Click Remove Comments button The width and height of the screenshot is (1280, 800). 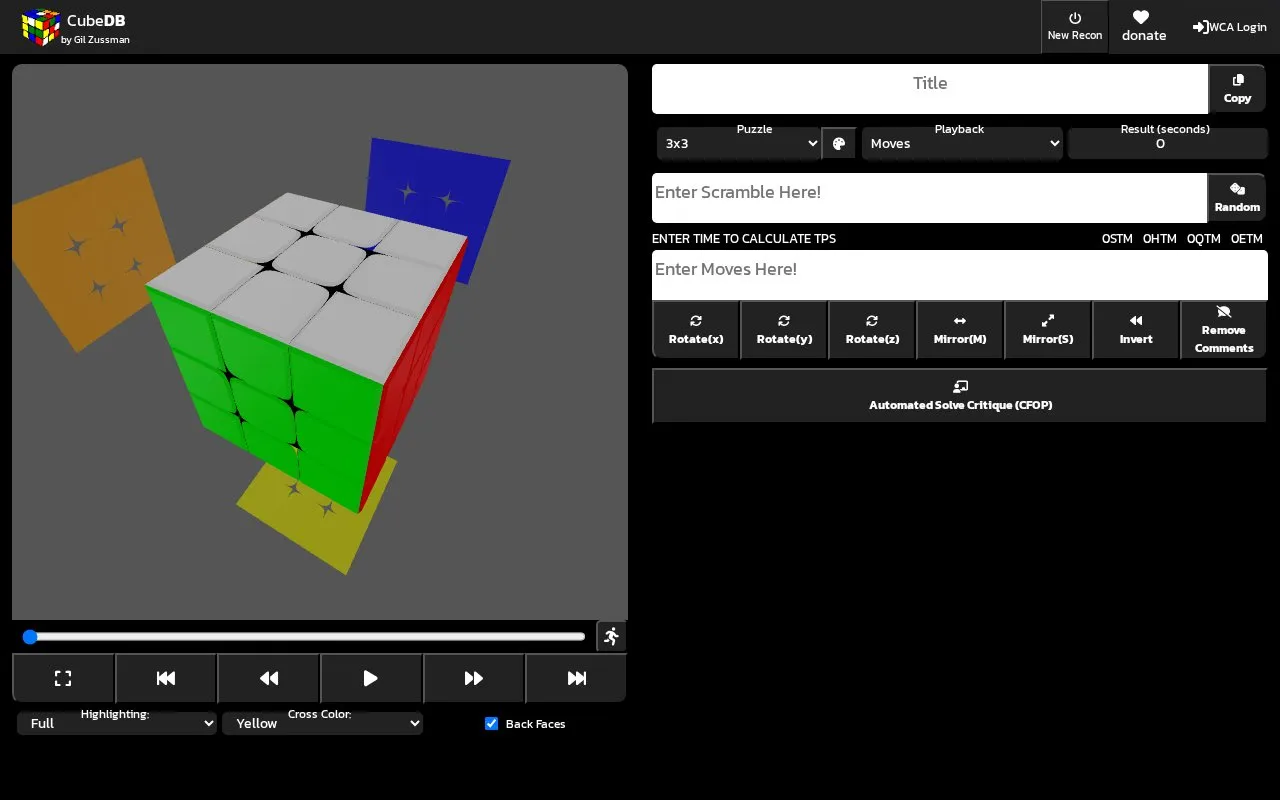pos(1224,330)
